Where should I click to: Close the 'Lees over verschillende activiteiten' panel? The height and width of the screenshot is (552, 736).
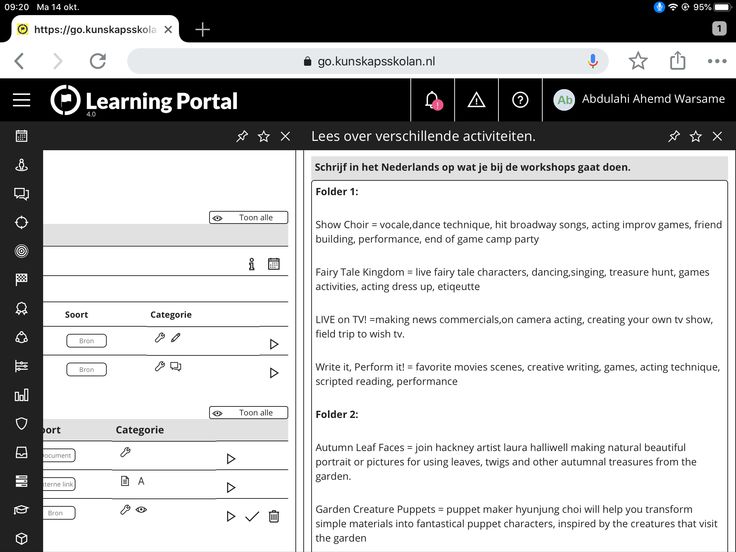tap(717, 136)
